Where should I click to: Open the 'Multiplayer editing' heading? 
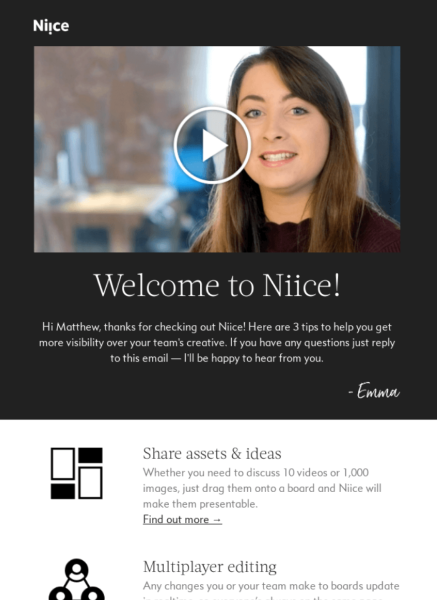(x=210, y=567)
